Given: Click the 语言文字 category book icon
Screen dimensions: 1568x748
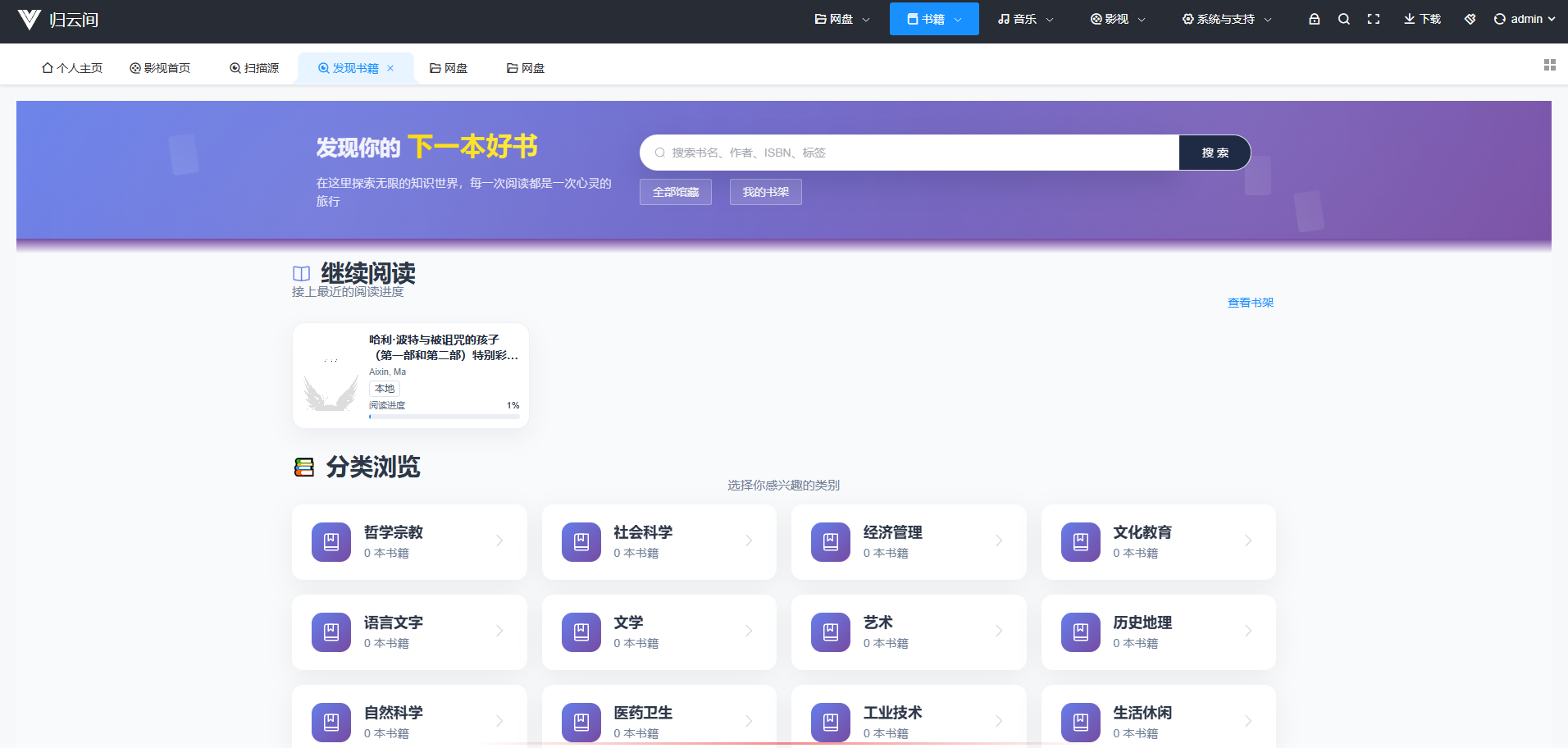Looking at the screenshot, I should (x=331, y=632).
